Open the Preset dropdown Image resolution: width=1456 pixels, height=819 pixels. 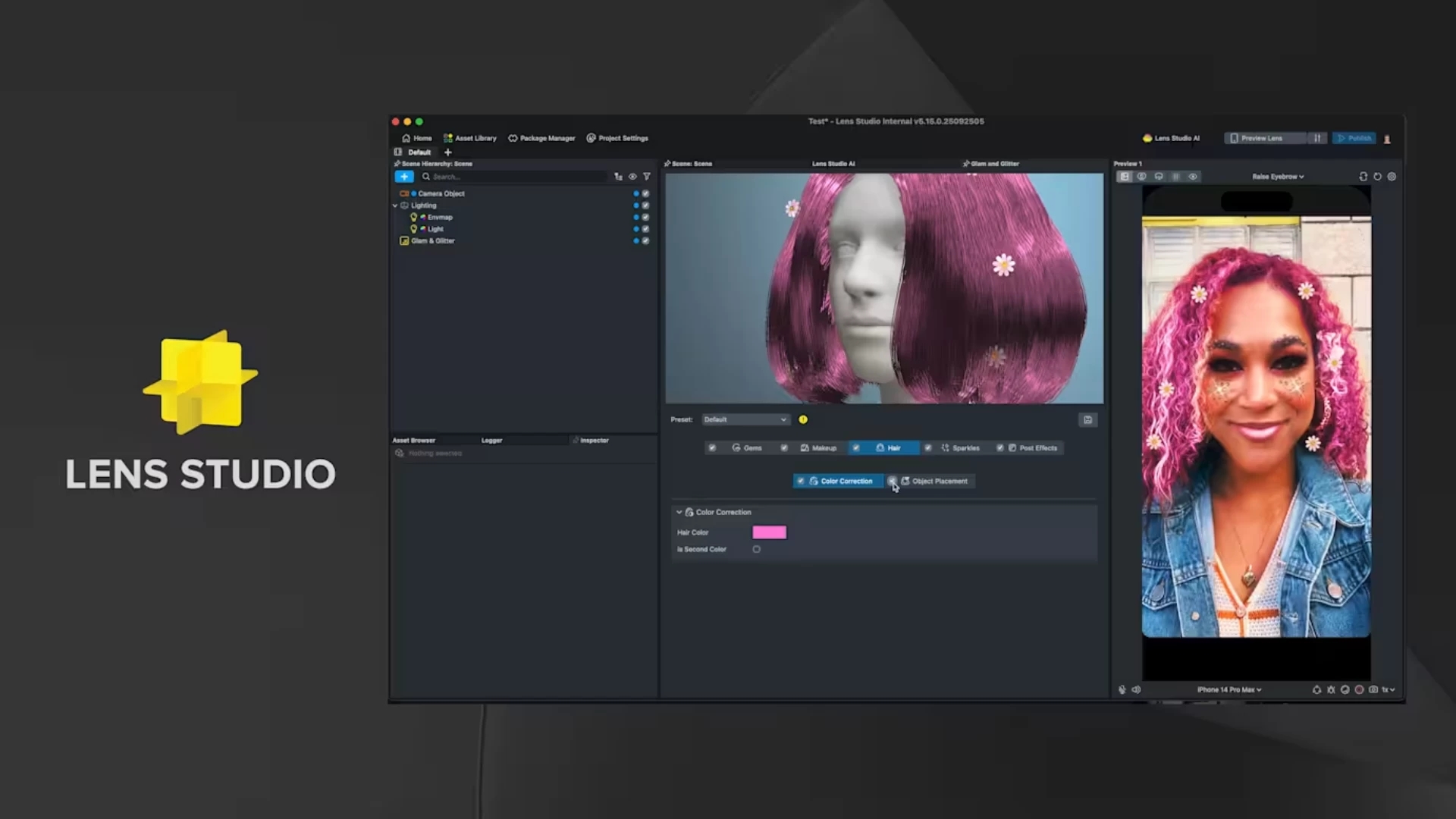(745, 419)
